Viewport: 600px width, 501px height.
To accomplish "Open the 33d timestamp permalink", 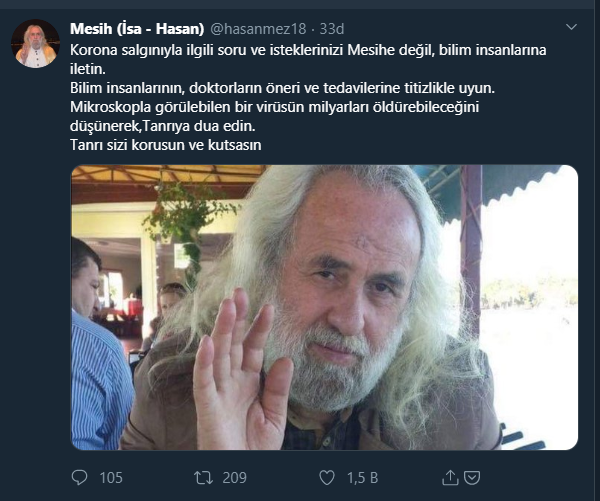I will tap(332, 29).
